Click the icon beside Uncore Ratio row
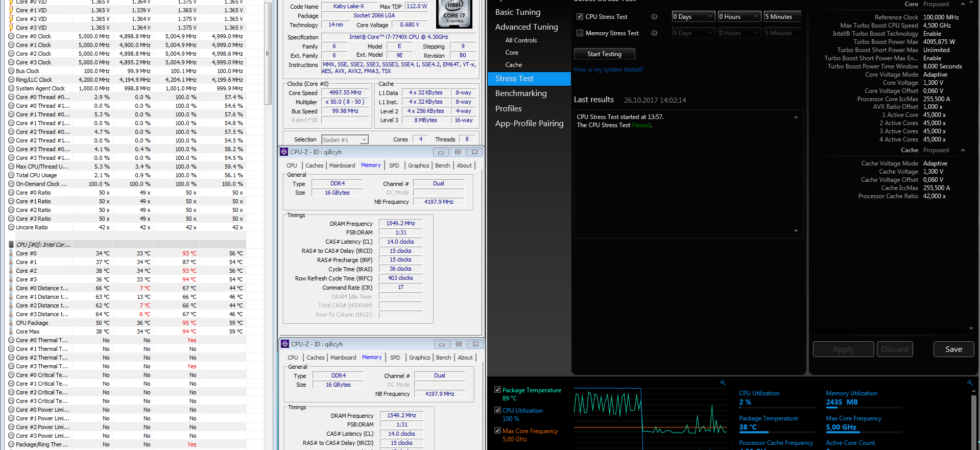 coord(11,228)
